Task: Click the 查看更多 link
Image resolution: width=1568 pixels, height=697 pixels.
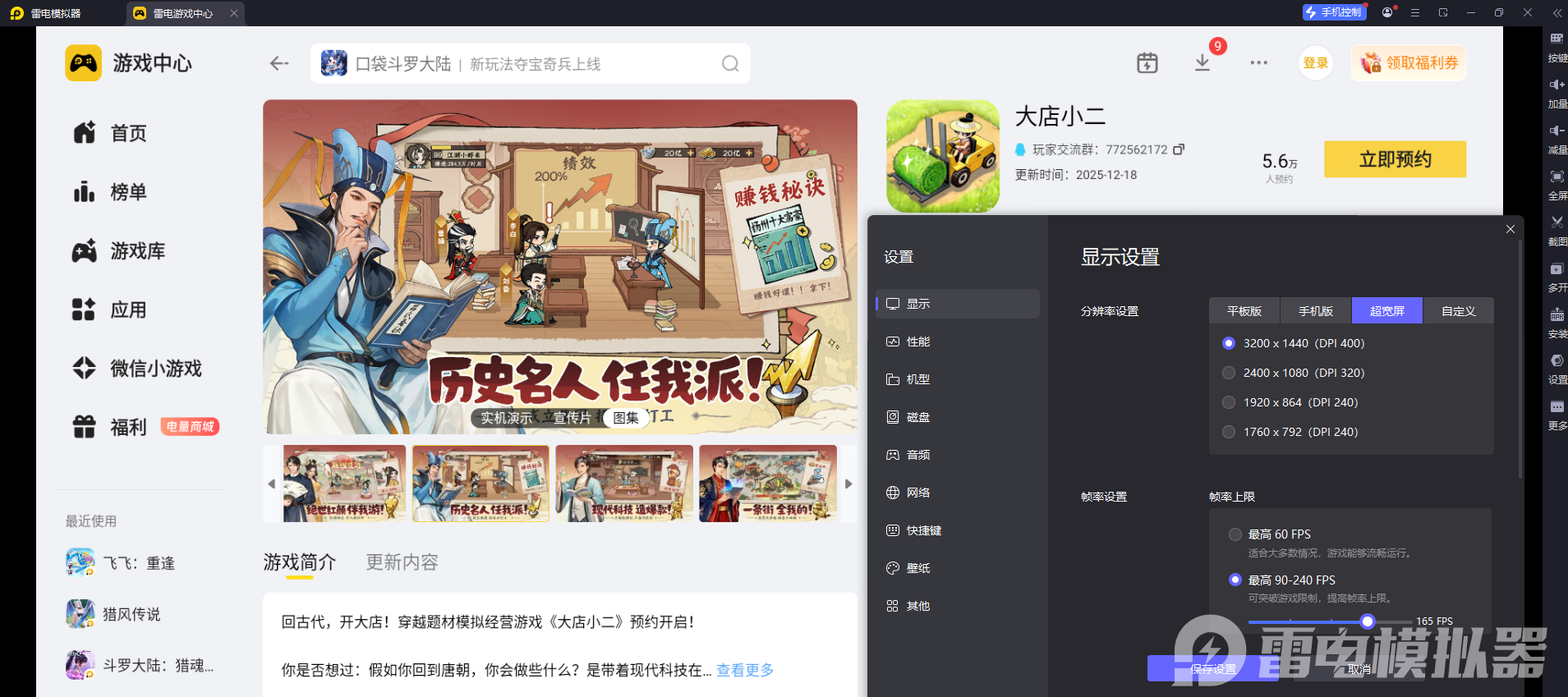Action: coord(745,670)
